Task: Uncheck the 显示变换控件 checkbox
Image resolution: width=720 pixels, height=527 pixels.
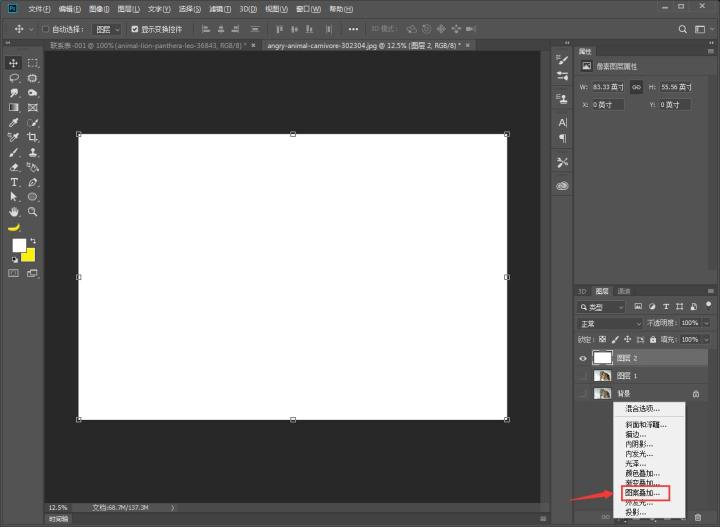Action: click(x=135, y=29)
